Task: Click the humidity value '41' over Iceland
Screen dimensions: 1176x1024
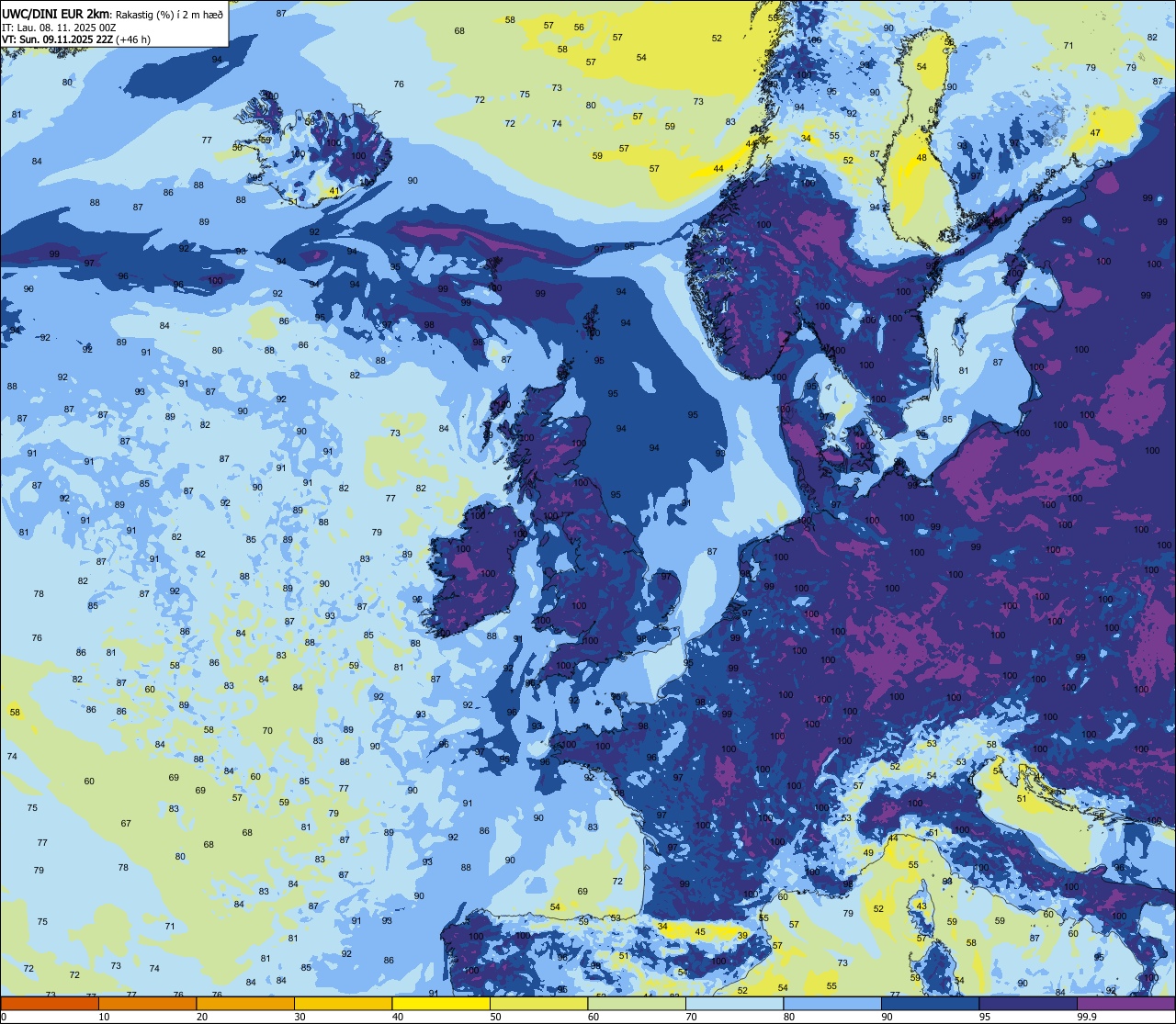Action: click(334, 191)
